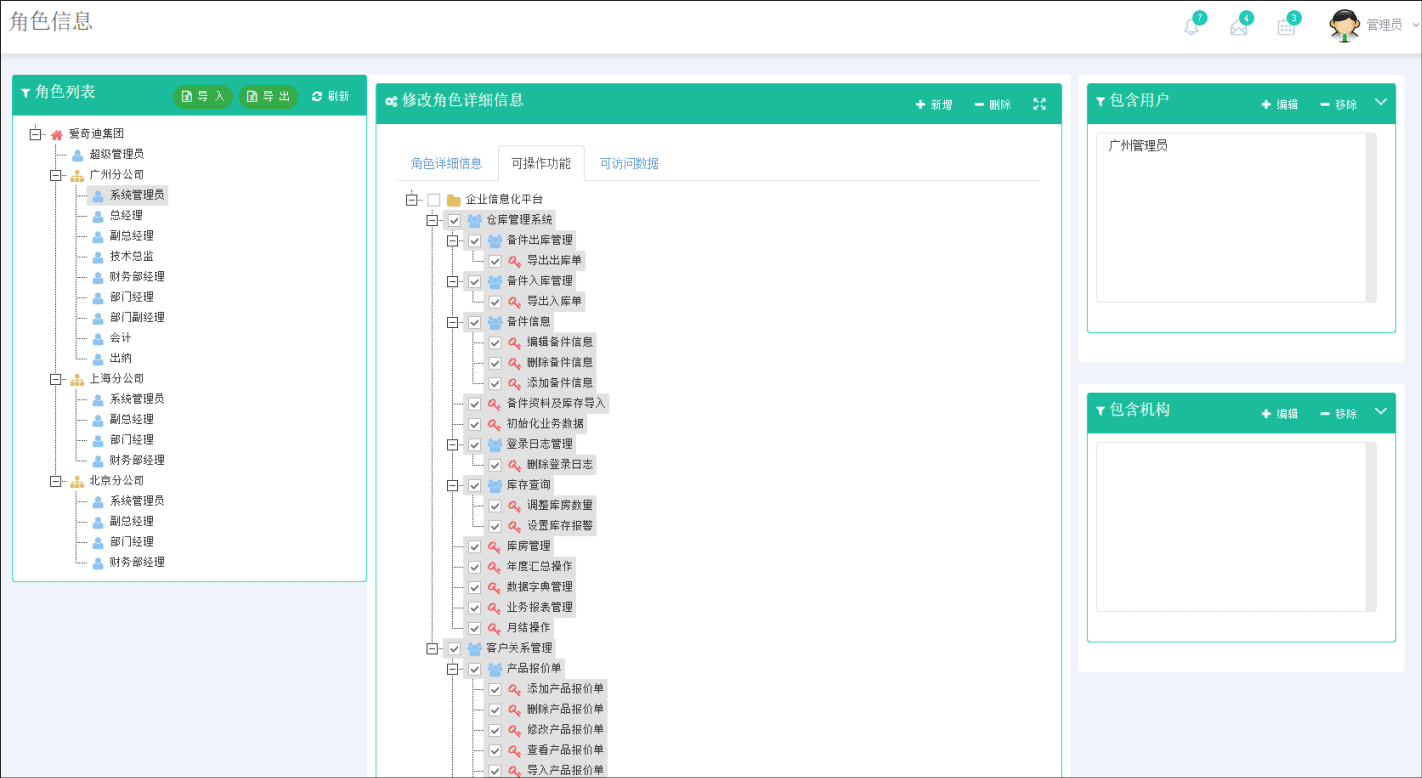This screenshot has width=1422, height=778.
Task: Check the 企业信息化平台 checkbox
Action: tap(434, 200)
